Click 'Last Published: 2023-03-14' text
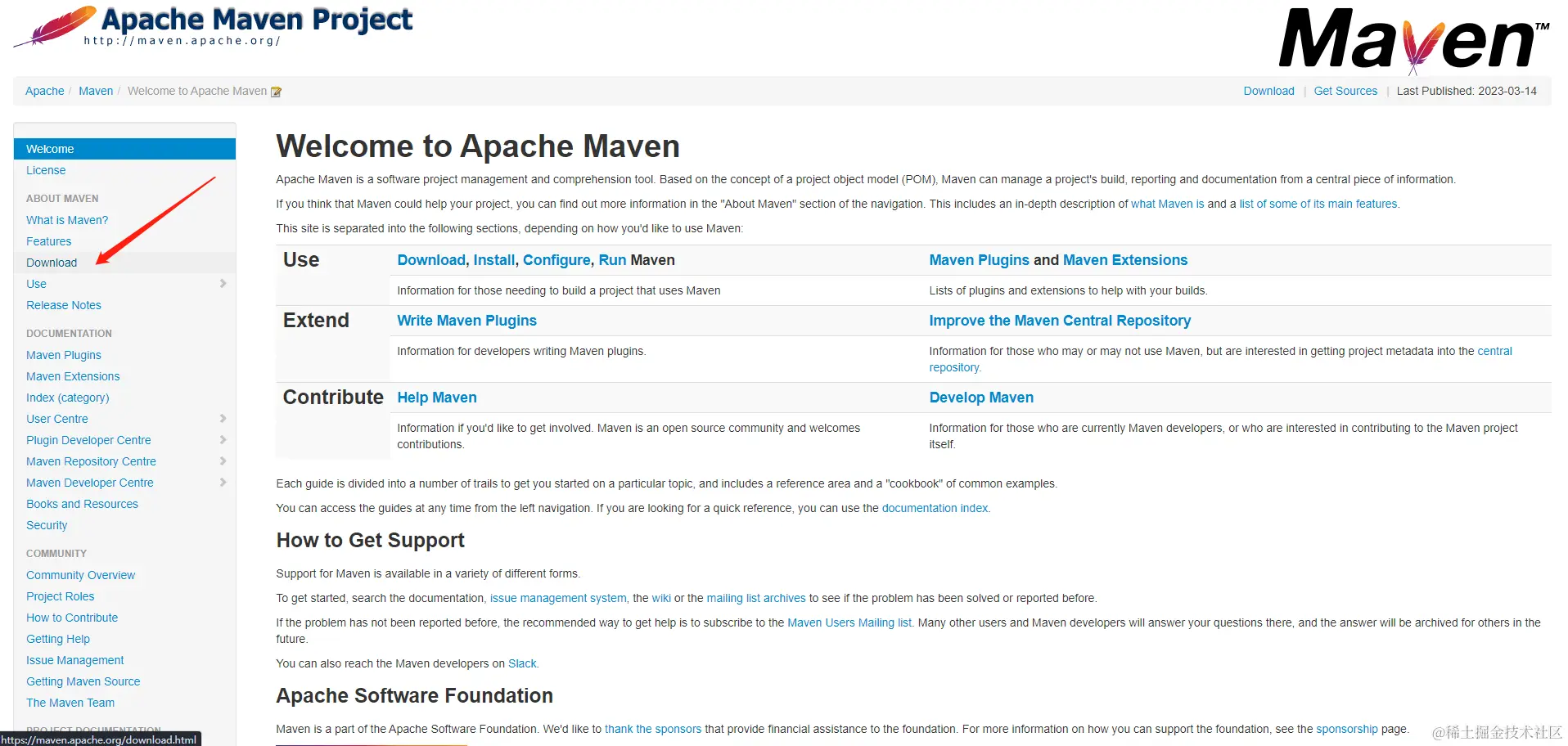Image resolution: width=1568 pixels, height=746 pixels. click(1467, 91)
